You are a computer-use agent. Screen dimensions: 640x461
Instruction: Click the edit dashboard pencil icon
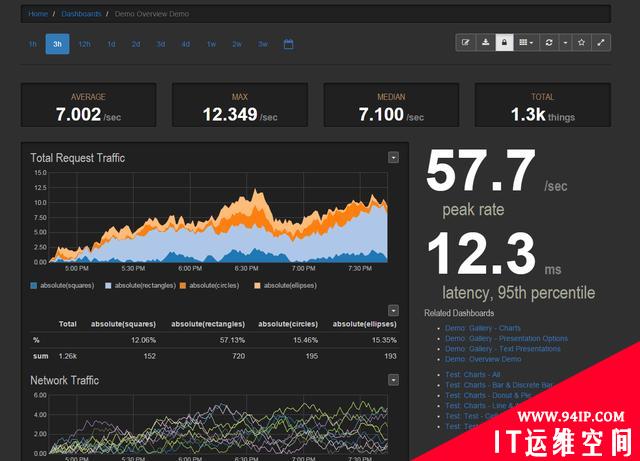(x=466, y=42)
